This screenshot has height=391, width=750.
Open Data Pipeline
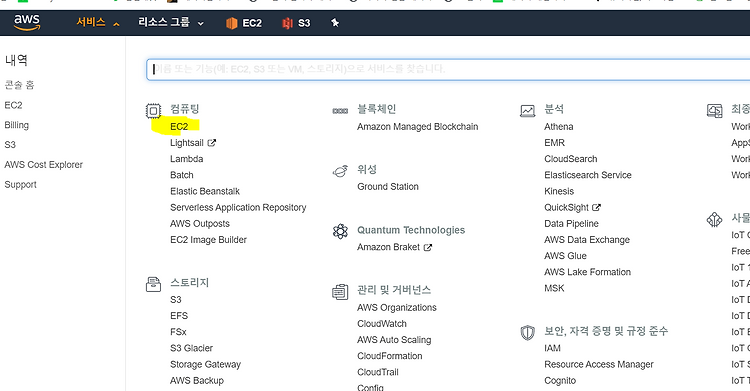pos(572,223)
